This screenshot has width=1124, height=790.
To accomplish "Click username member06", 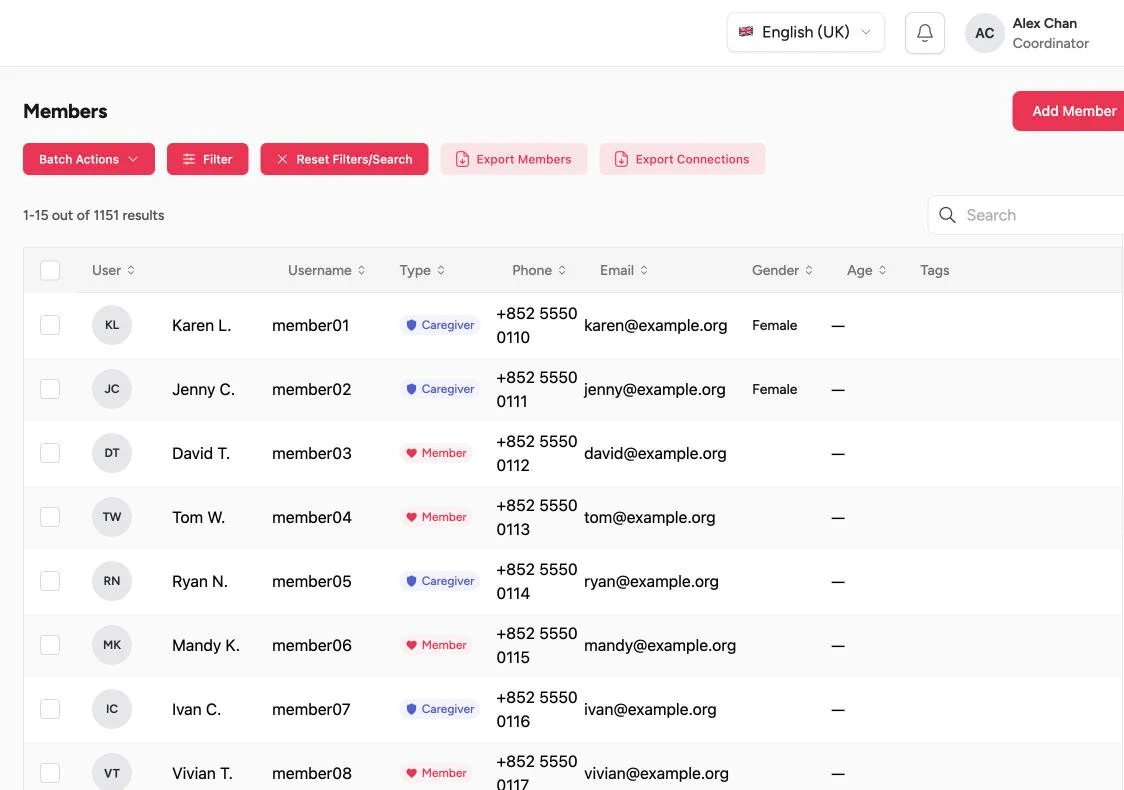I will point(312,645).
